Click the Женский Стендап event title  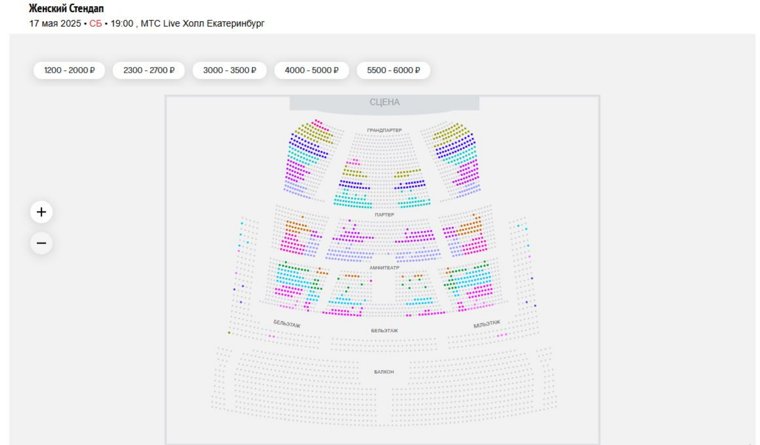click(x=66, y=8)
